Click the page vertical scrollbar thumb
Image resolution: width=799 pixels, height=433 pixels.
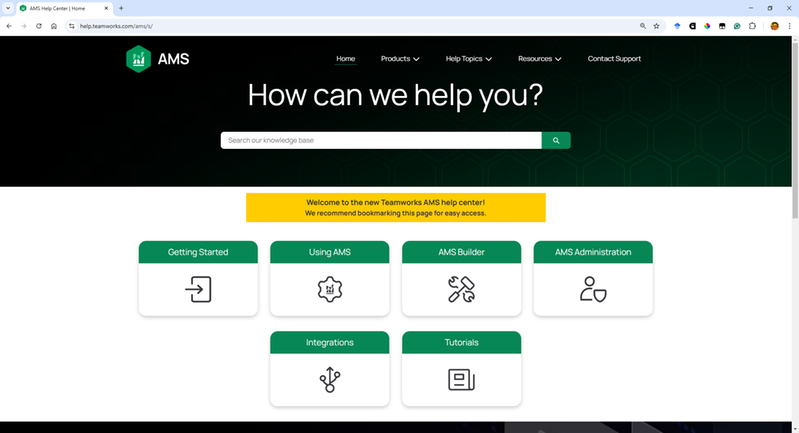point(795,131)
